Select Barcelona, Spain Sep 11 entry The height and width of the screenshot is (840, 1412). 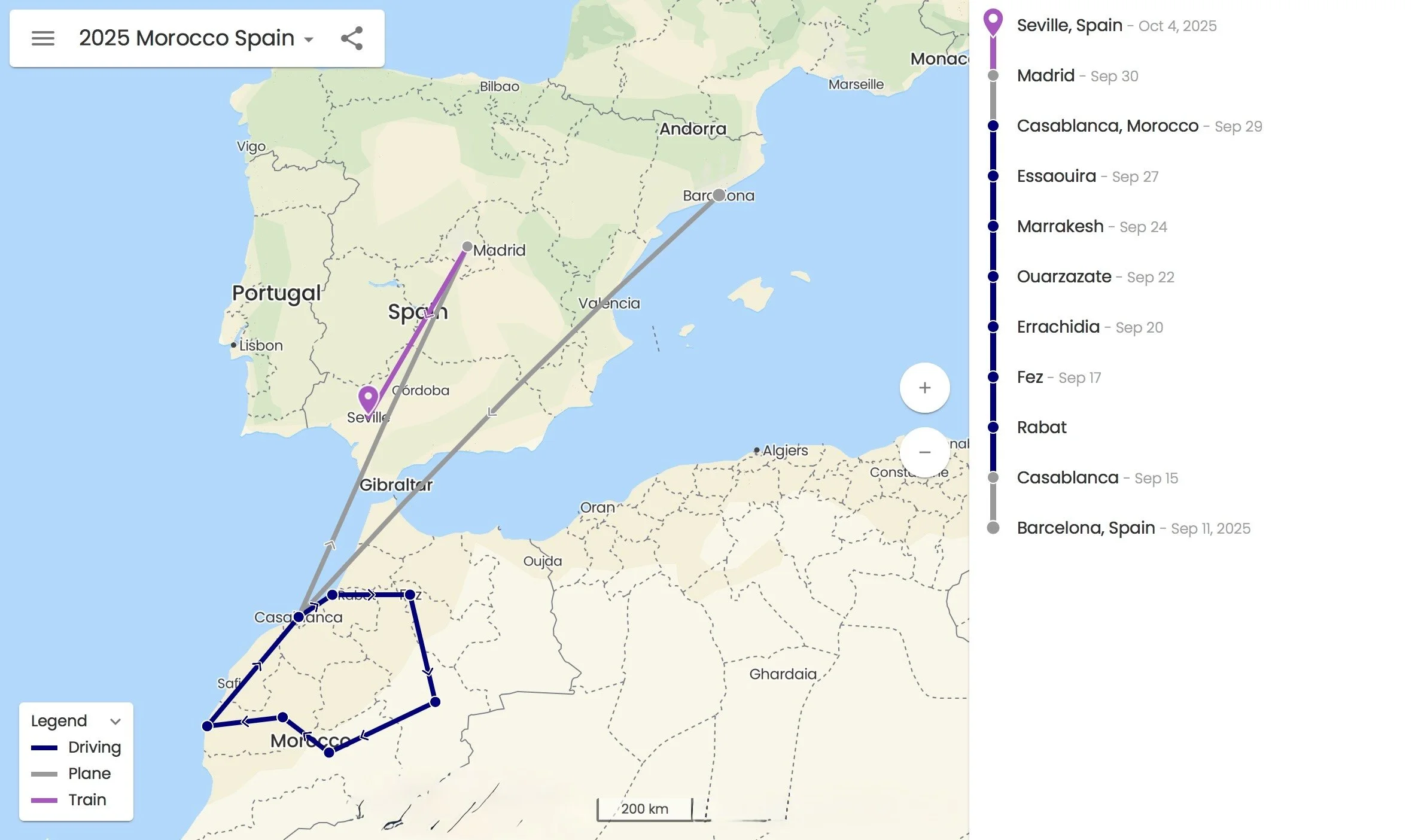1085,528
